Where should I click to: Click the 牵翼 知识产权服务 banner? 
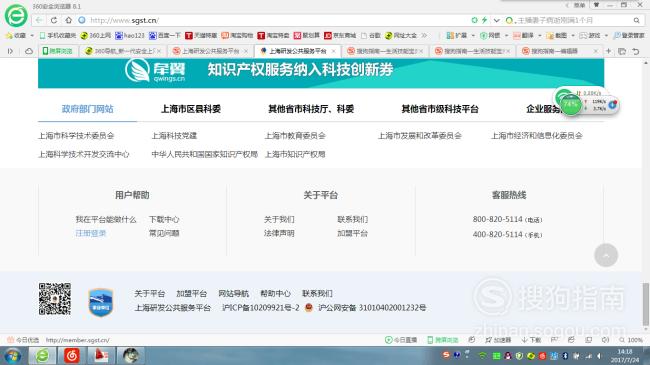(321, 73)
